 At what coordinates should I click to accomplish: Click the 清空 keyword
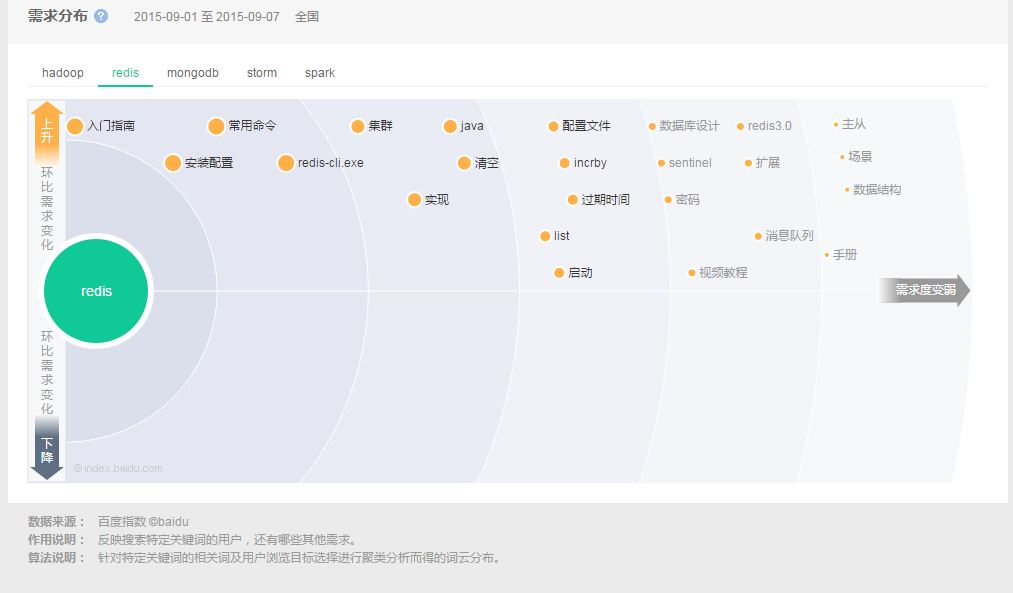(479, 163)
